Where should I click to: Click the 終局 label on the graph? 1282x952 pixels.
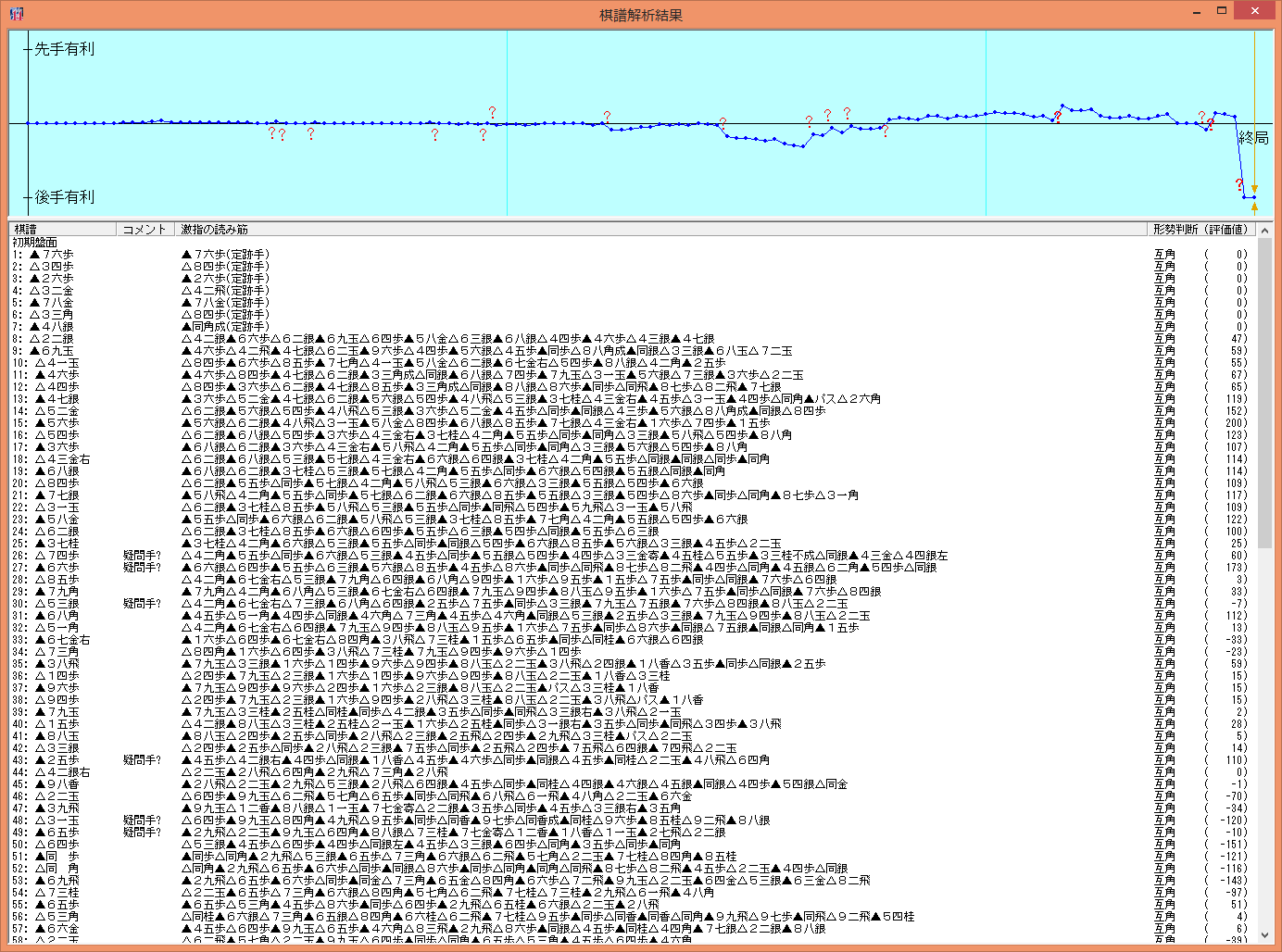pos(1253,138)
